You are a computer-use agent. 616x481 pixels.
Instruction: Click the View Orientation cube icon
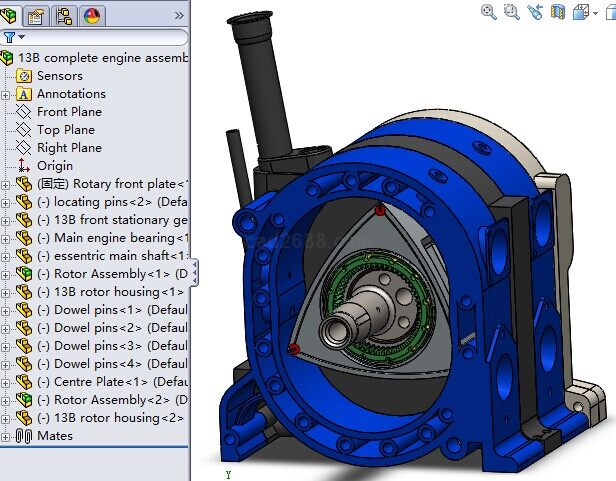[582, 12]
